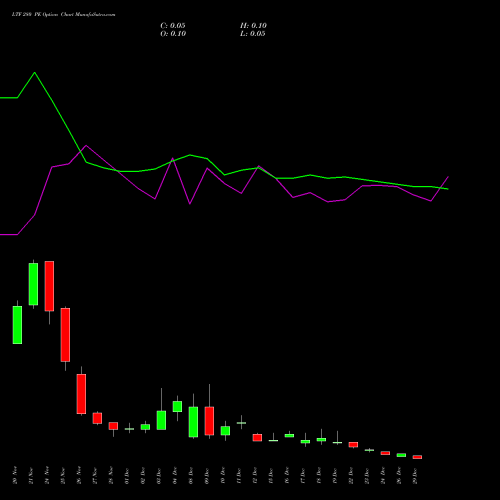Click the '25 Nov' date label
The width and height of the screenshot is (500, 500).
(x=63, y=475)
